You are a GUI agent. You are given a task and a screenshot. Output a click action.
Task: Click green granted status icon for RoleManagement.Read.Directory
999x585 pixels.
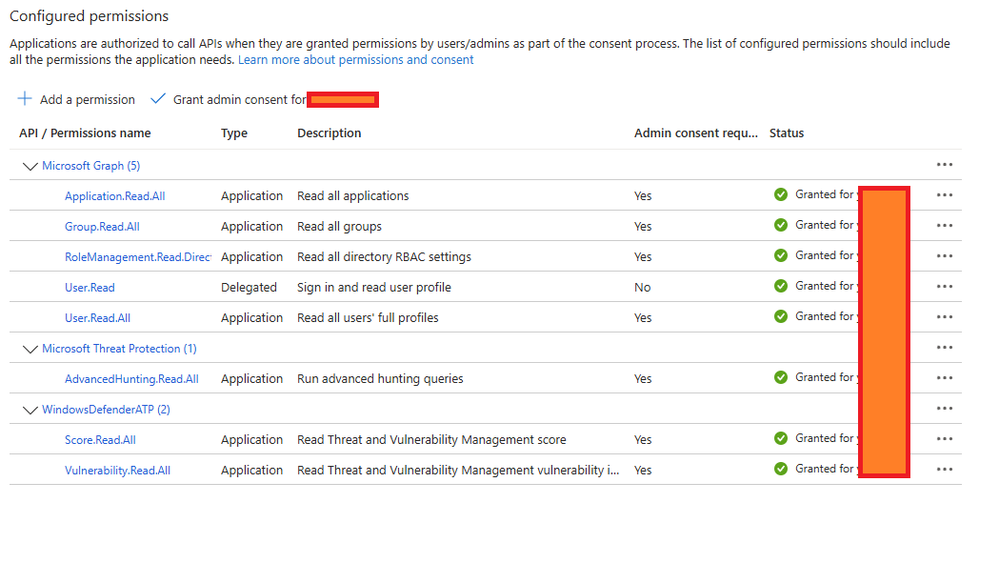[x=780, y=256]
